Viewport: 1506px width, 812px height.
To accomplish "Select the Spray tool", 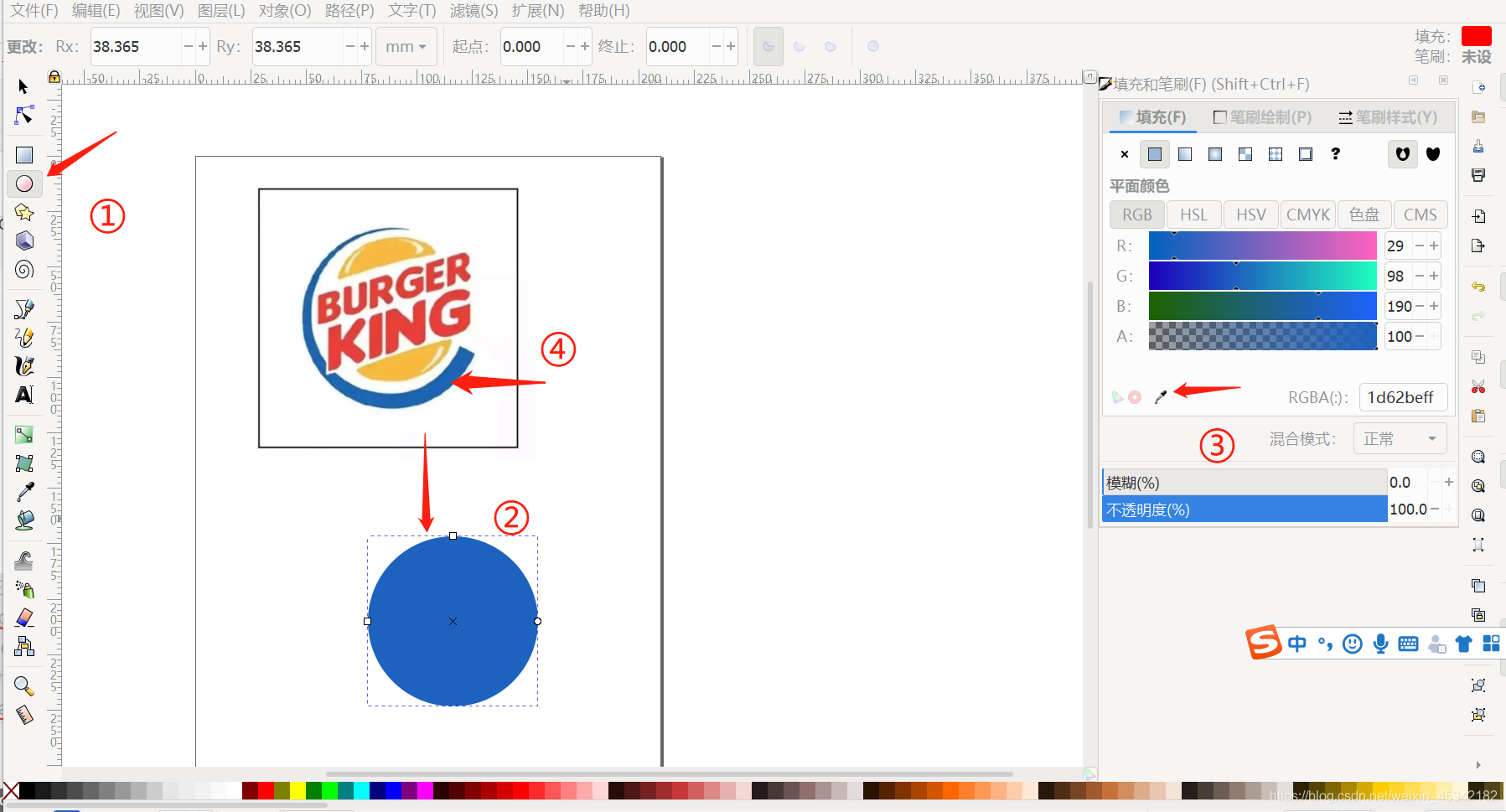I will tap(24, 589).
